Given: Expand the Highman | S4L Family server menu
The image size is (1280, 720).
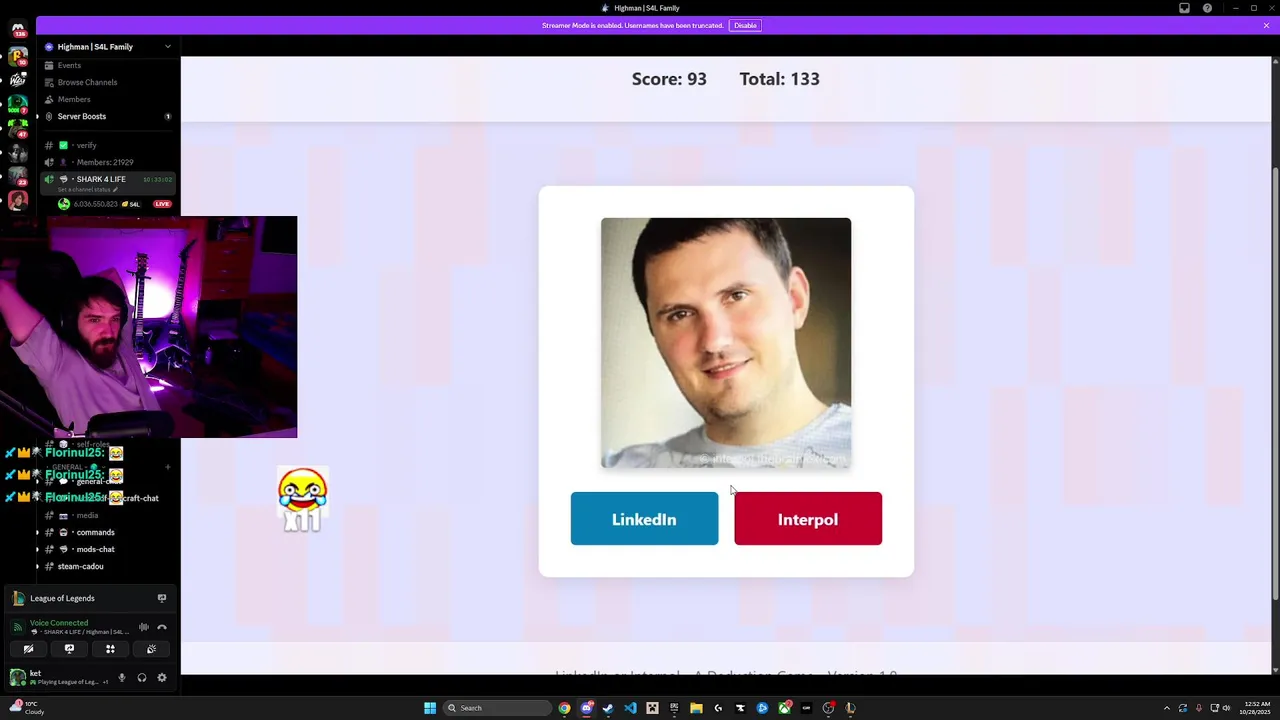Looking at the screenshot, I should click(x=108, y=47).
